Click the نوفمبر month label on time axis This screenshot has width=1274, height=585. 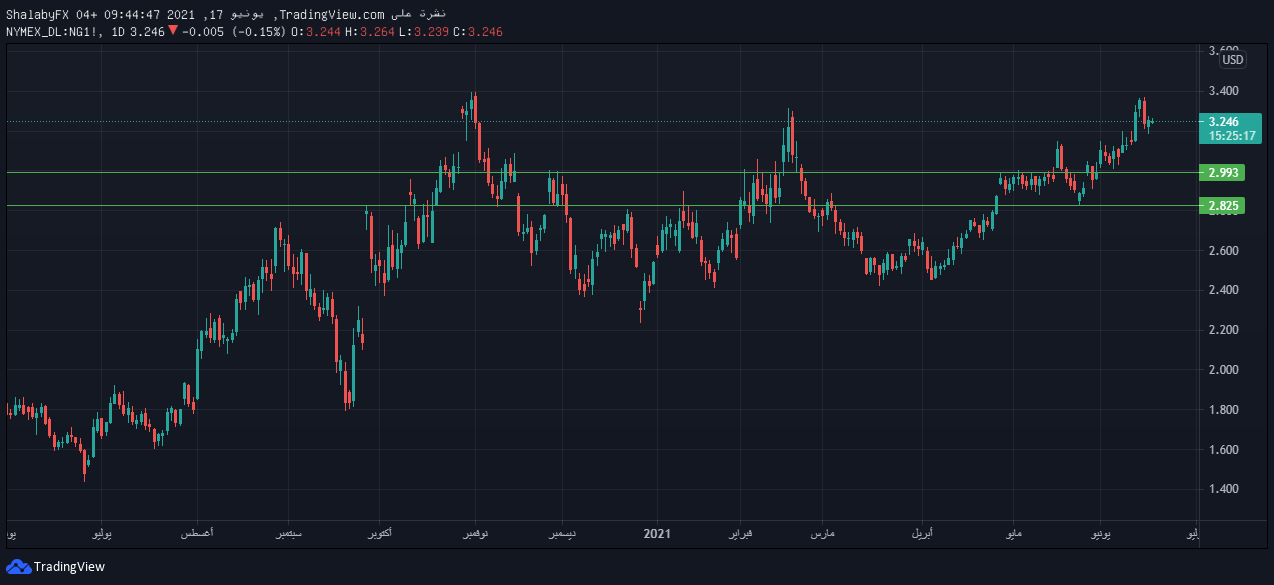pos(474,535)
